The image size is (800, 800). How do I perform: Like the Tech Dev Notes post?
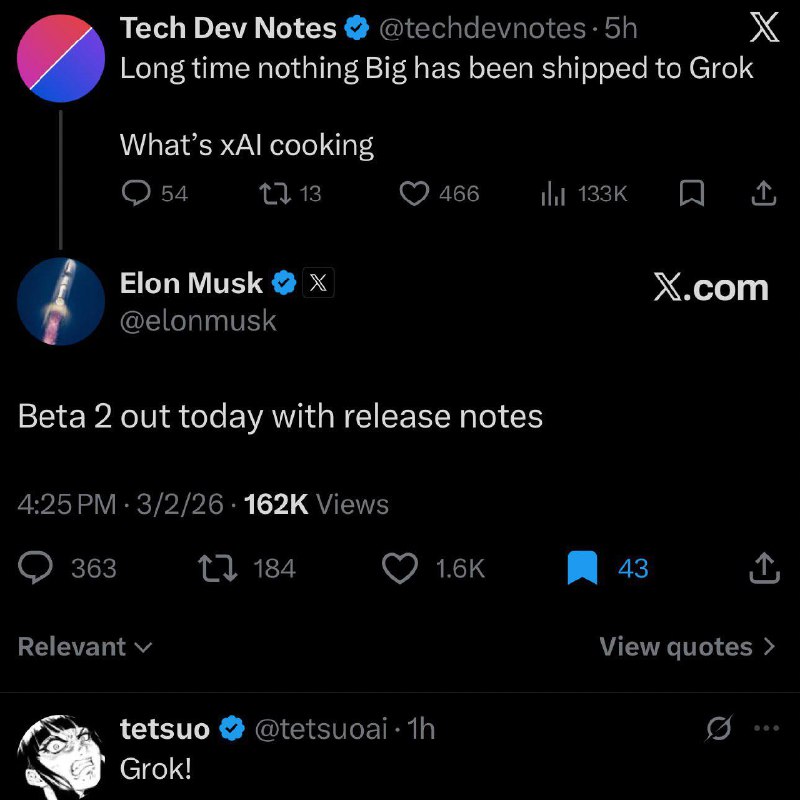[415, 193]
